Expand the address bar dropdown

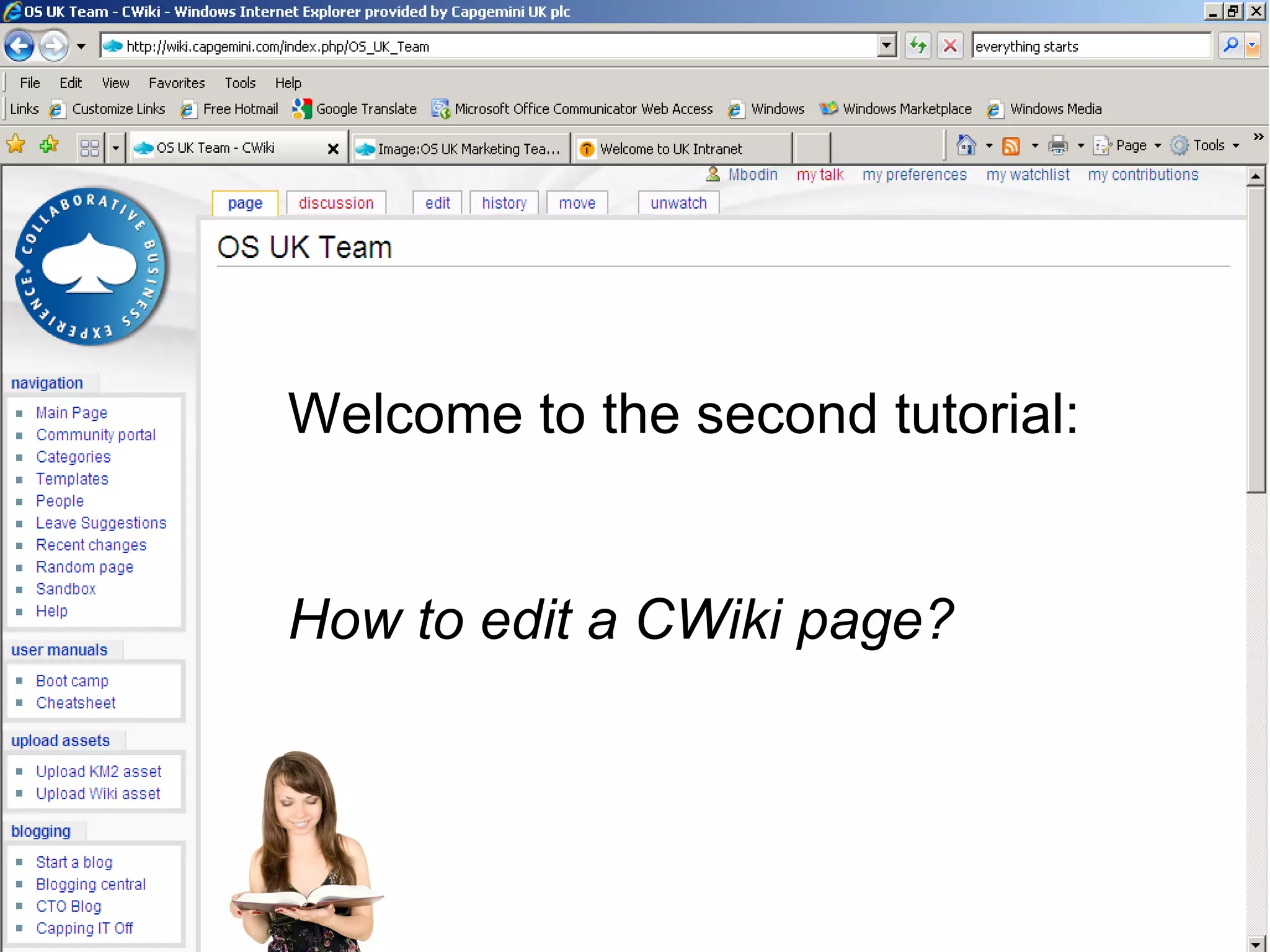(x=887, y=46)
